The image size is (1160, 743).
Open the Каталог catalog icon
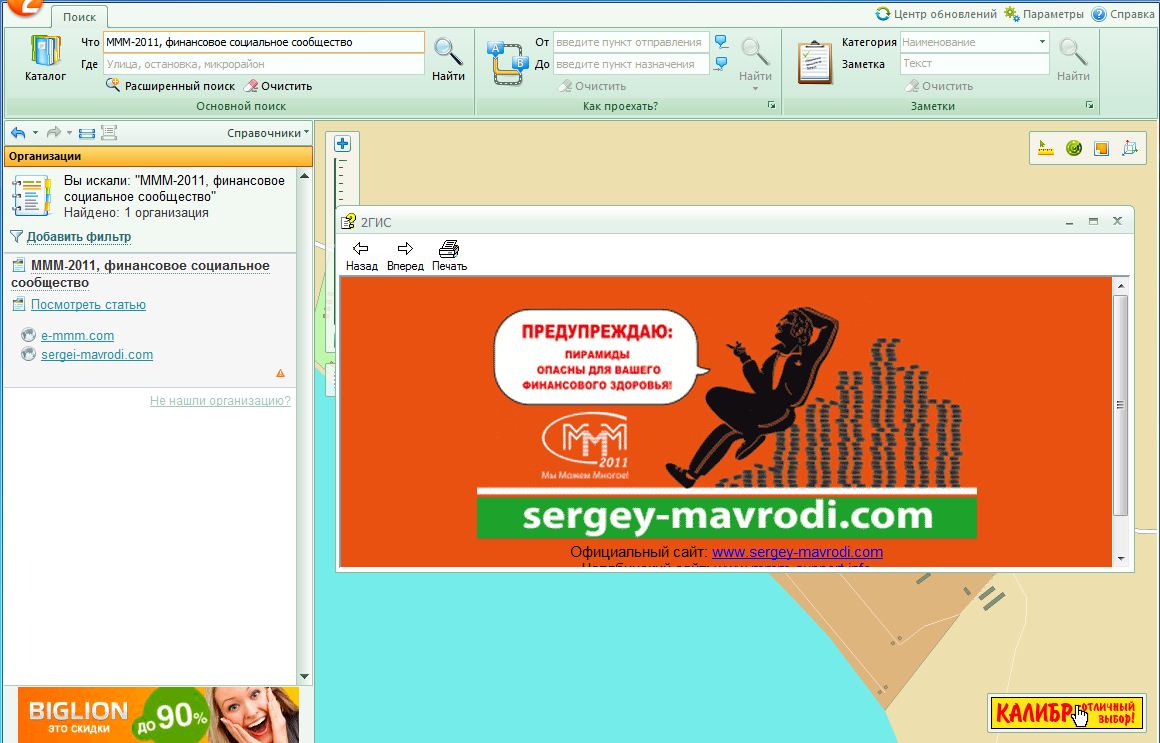(x=45, y=59)
